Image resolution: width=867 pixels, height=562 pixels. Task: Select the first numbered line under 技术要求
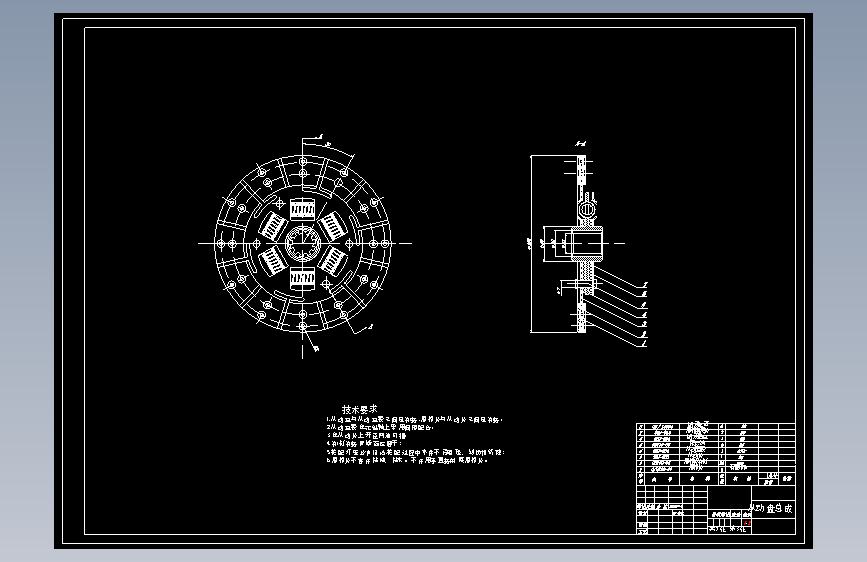point(414,420)
